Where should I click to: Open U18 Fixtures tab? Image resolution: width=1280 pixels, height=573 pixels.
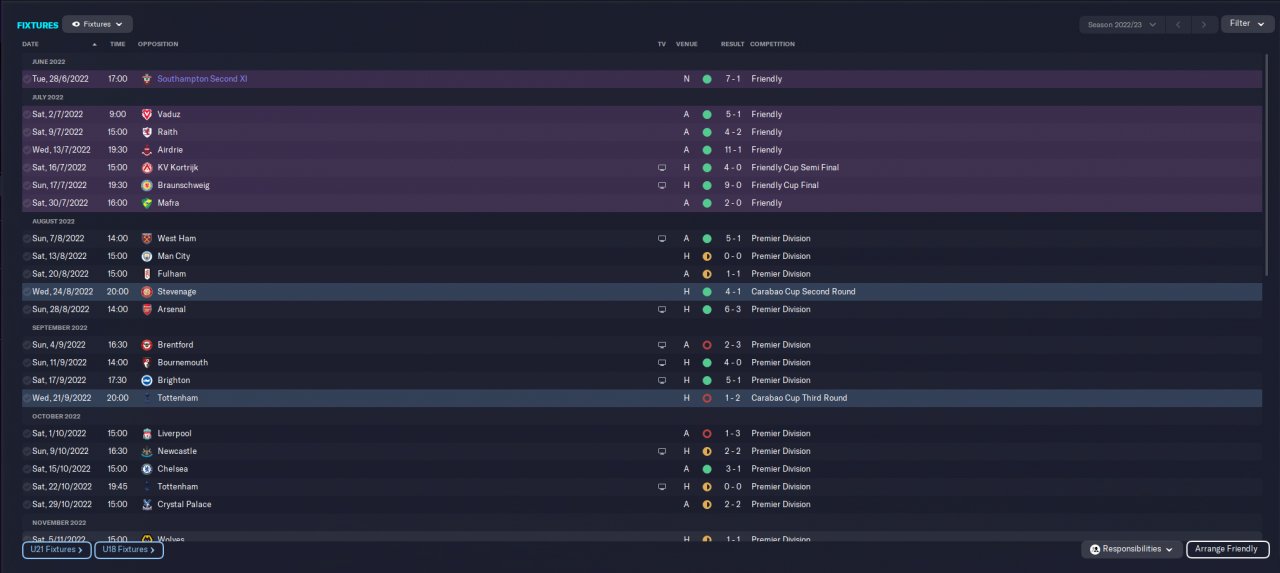point(129,549)
